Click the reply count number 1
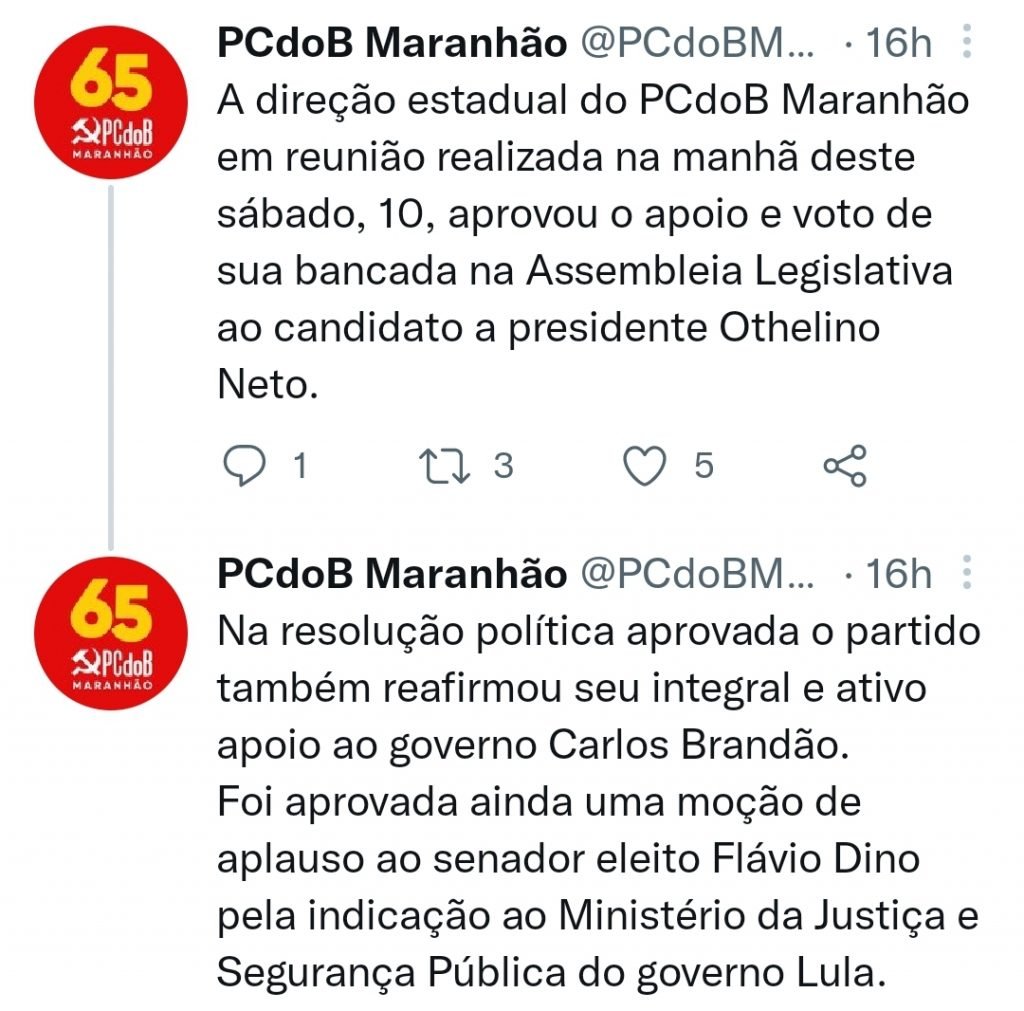Image resolution: width=1024 pixels, height=1011 pixels. pyautogui.click(x=297, y=466)
